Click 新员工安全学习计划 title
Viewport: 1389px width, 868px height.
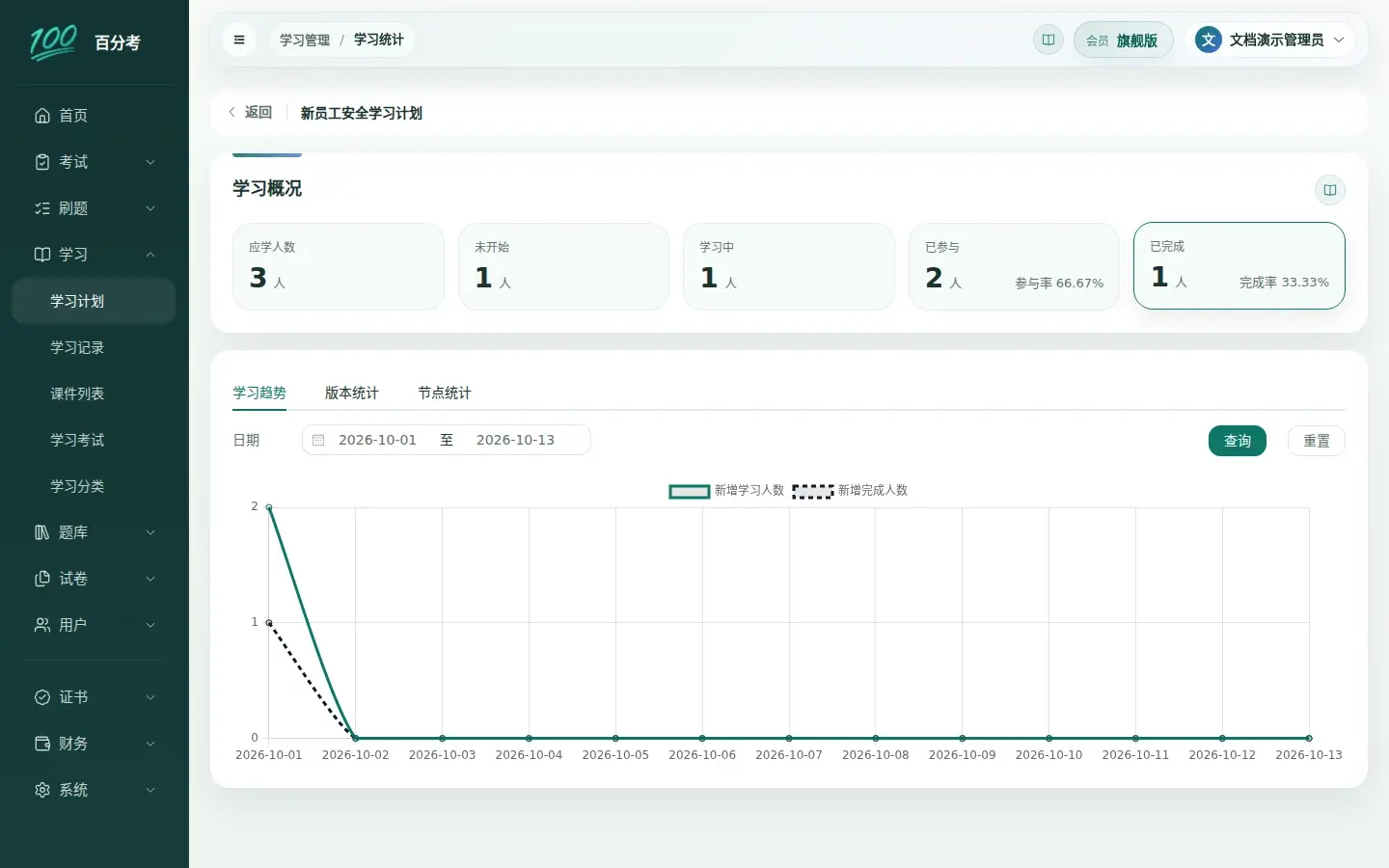coord(362,113)
